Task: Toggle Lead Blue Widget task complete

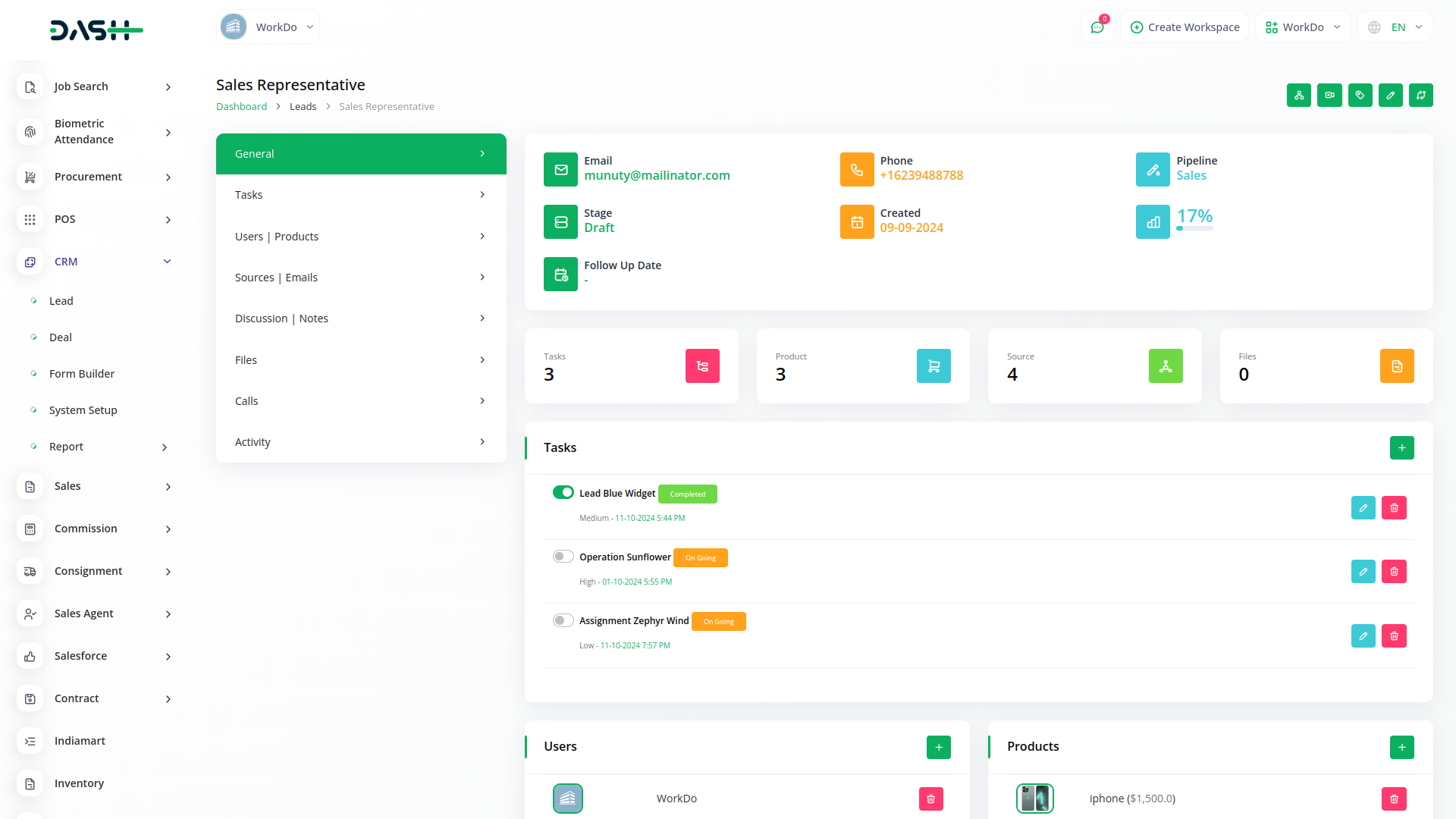Action: point(563,492)
